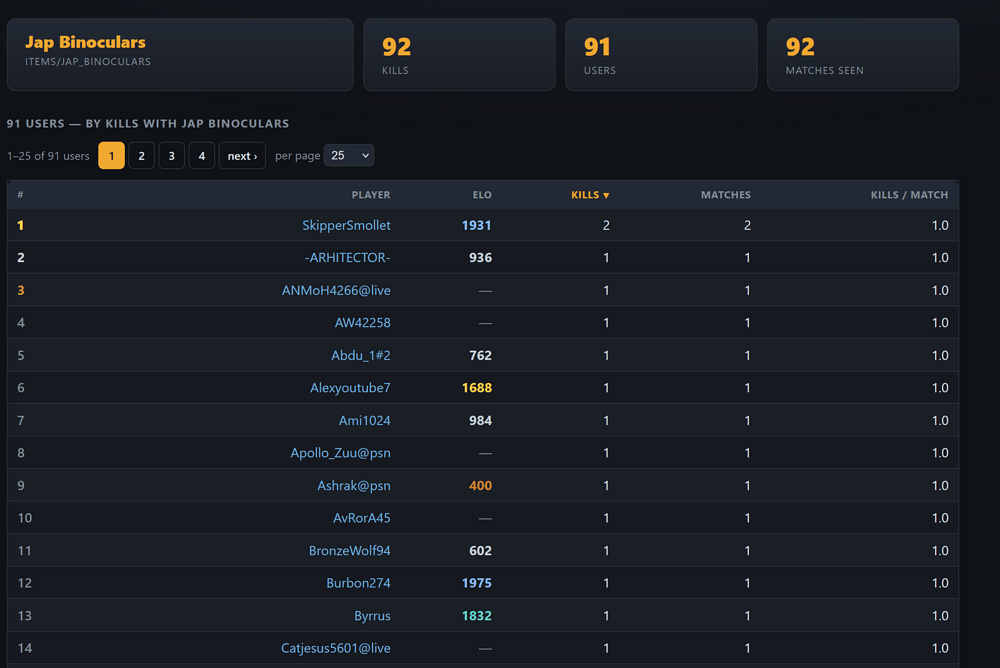Open SkipperSmollet player profile

point(346,225)
